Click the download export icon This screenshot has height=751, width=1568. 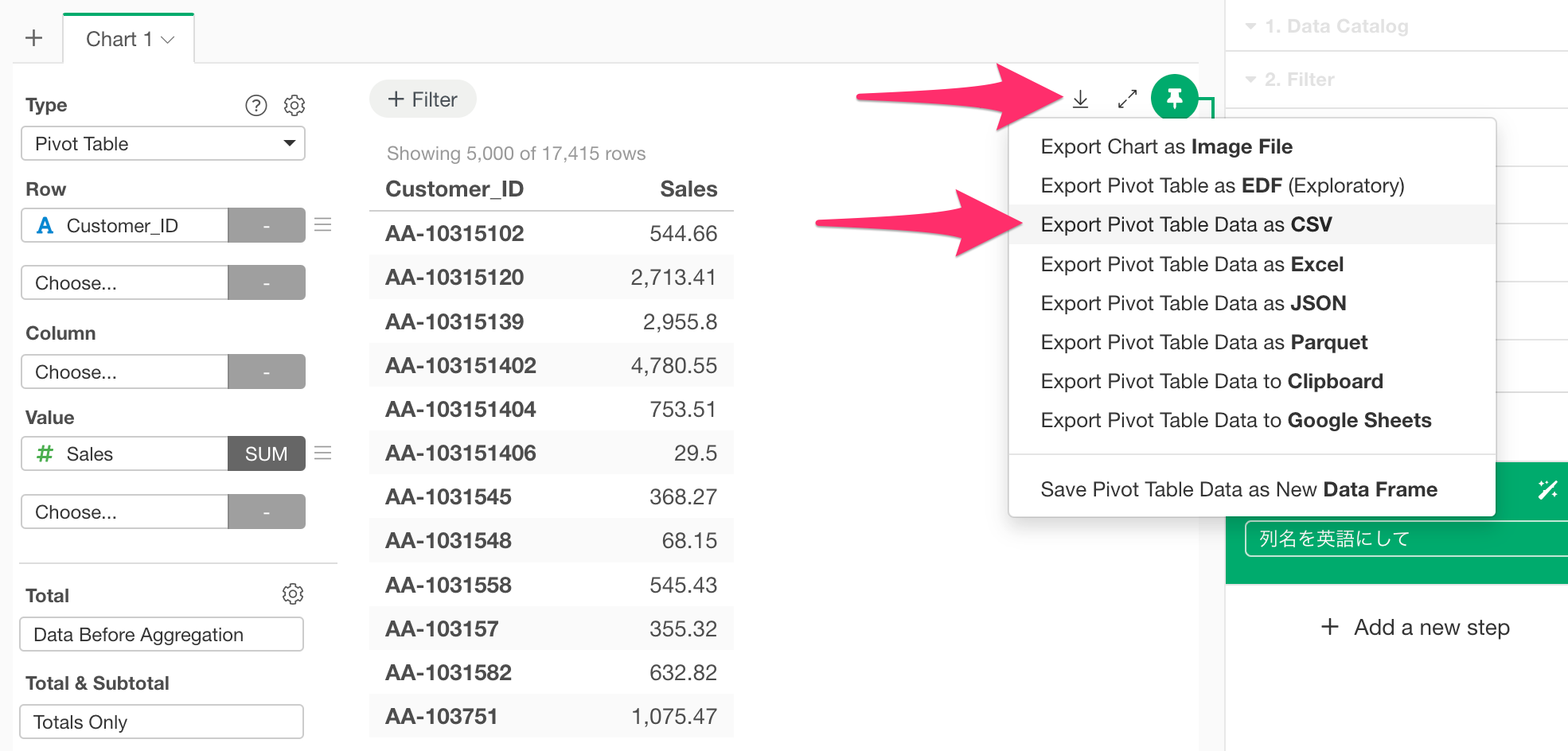click(x=1080, y=99)
